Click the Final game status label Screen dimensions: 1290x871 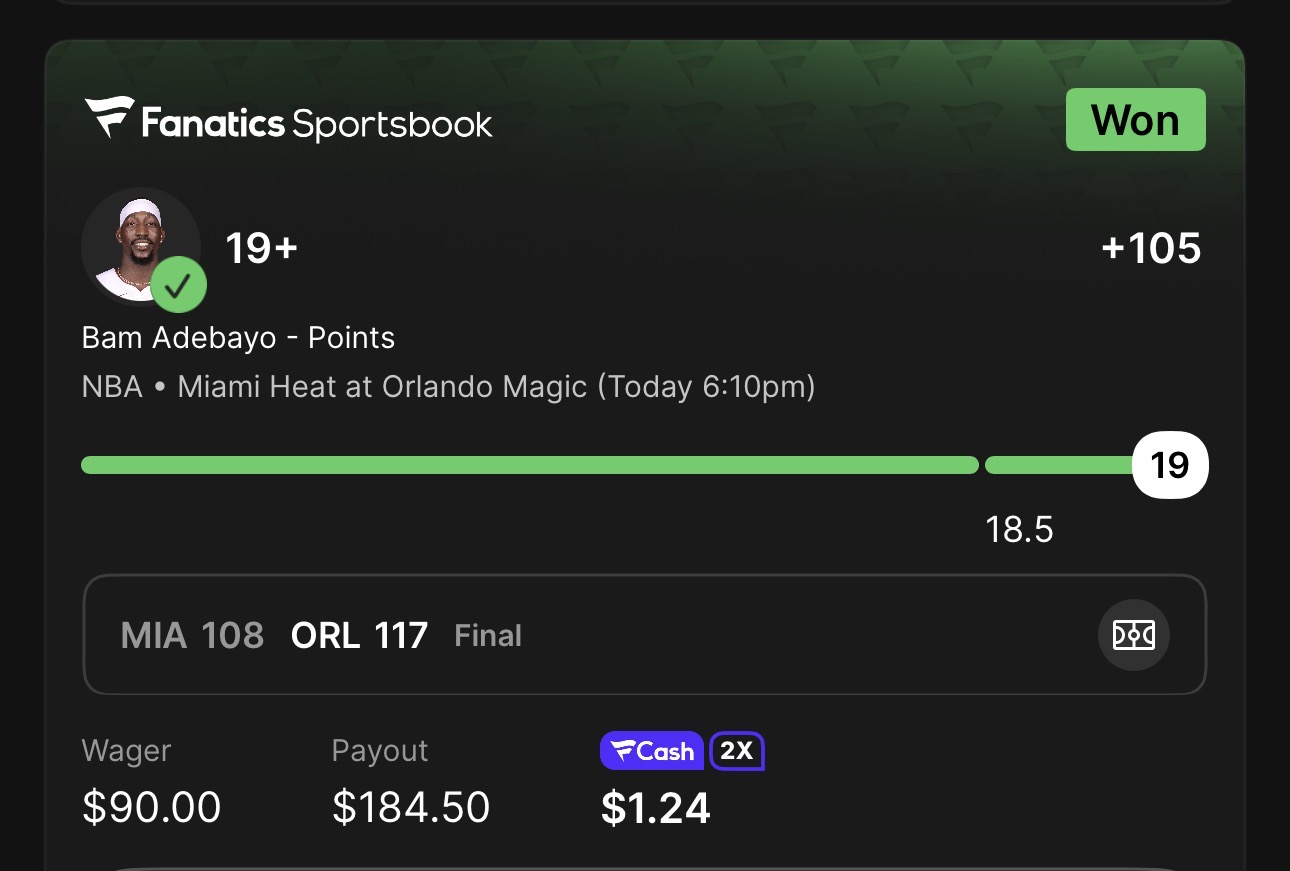pyautogui.click(x=488, y=636)
